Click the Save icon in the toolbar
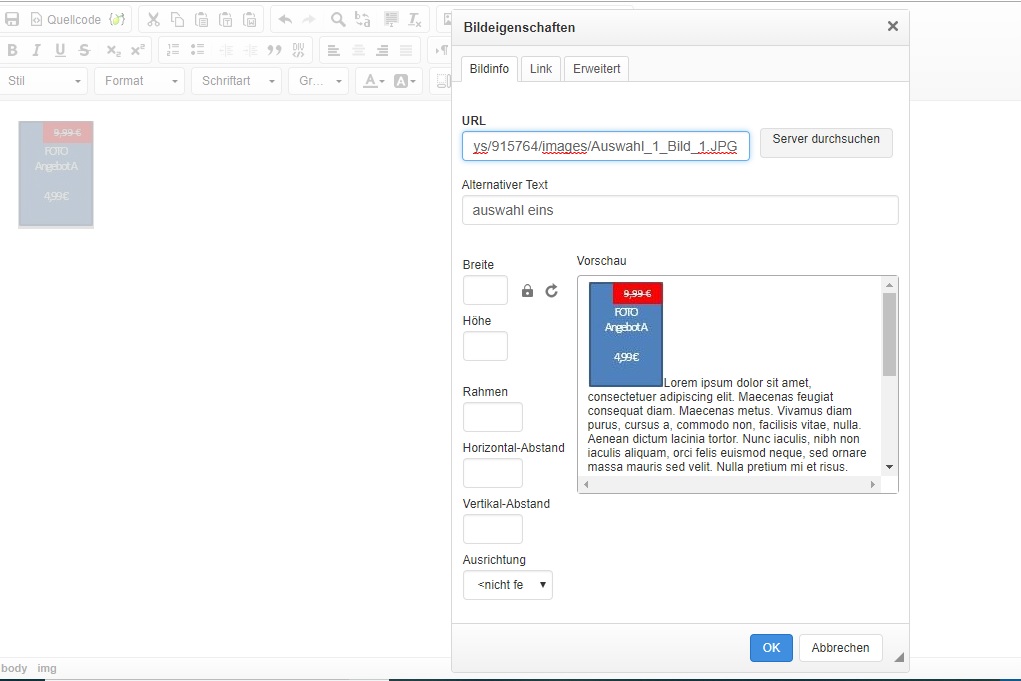 pyautogui.click(x=13, y=19)
